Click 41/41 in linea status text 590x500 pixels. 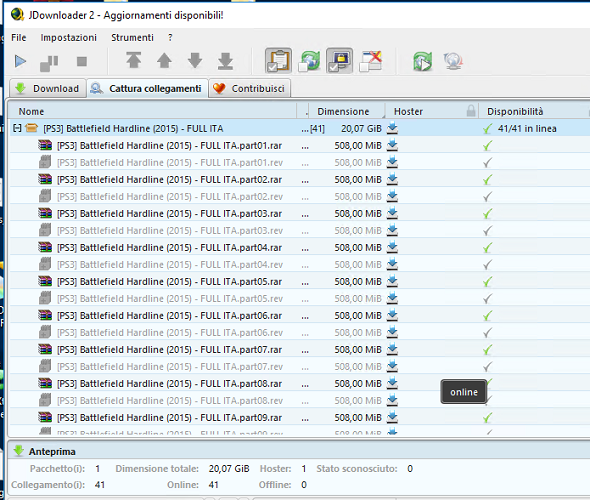527,129
